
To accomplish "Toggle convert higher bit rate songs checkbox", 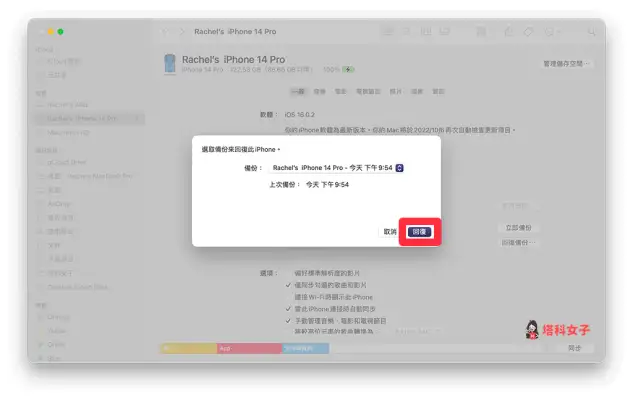I will (x=288, y=331).
